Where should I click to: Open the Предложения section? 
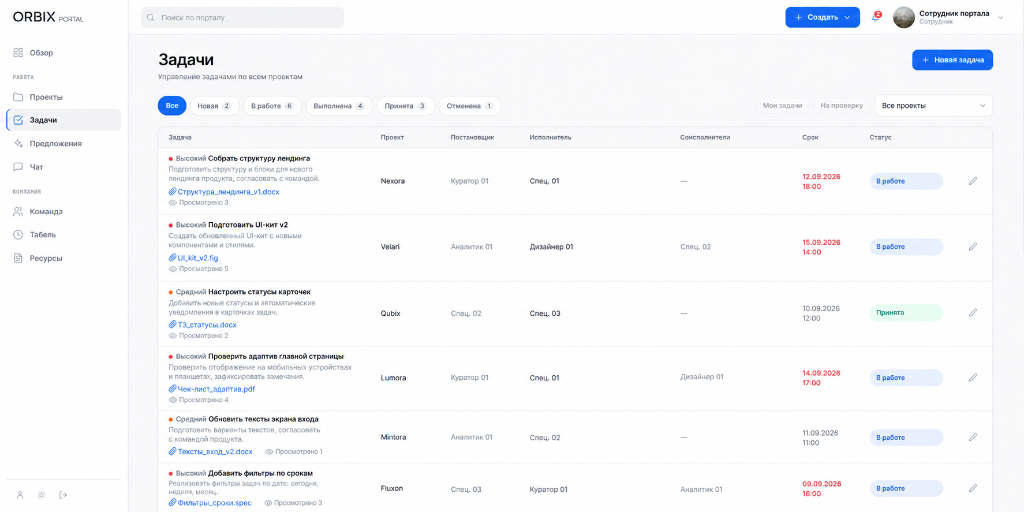pyautogui.click(x=63, y=144)
